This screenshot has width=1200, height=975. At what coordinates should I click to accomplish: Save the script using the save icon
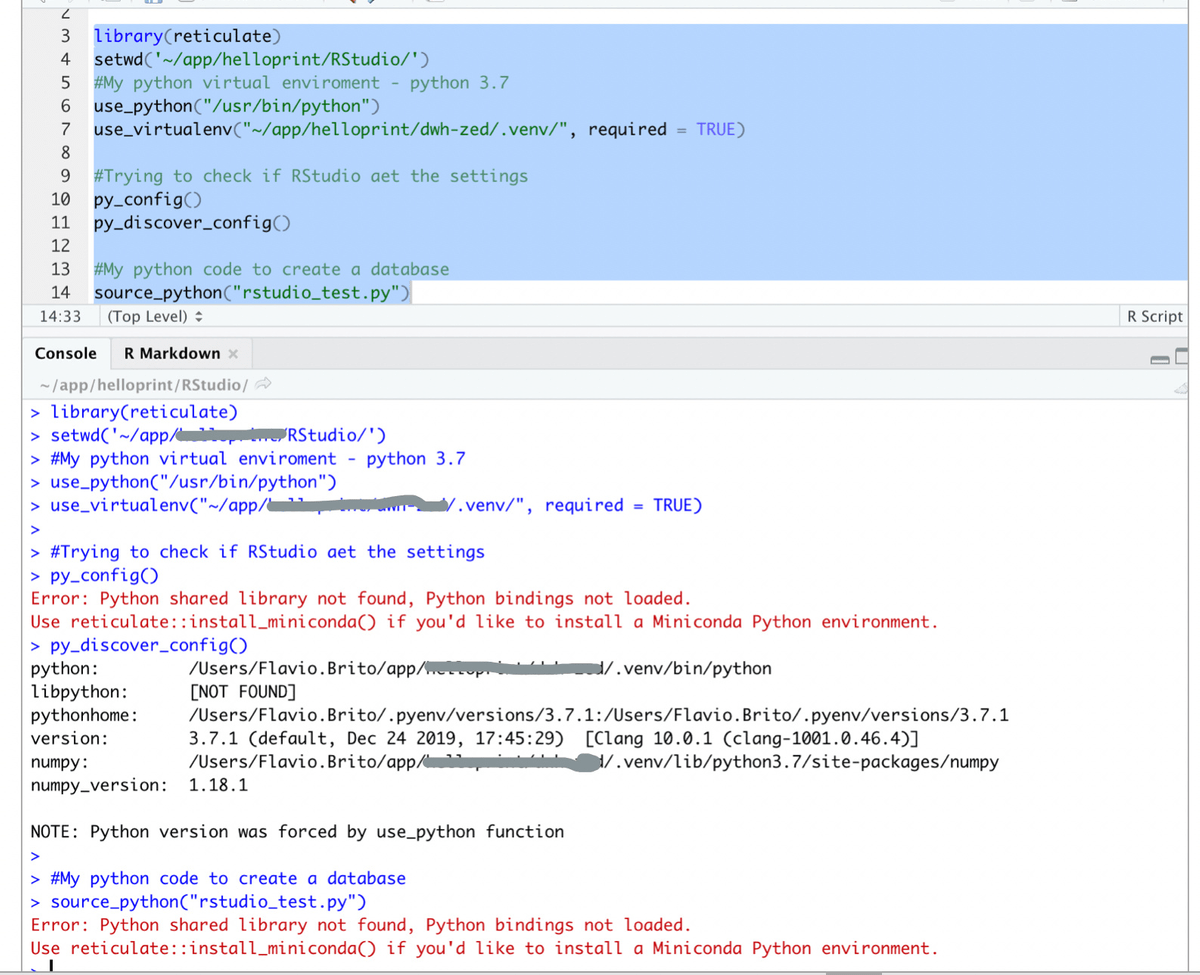[155, 3]
